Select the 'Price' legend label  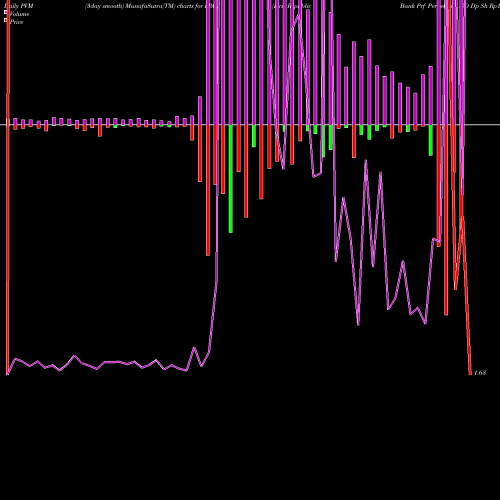[16, 22]
